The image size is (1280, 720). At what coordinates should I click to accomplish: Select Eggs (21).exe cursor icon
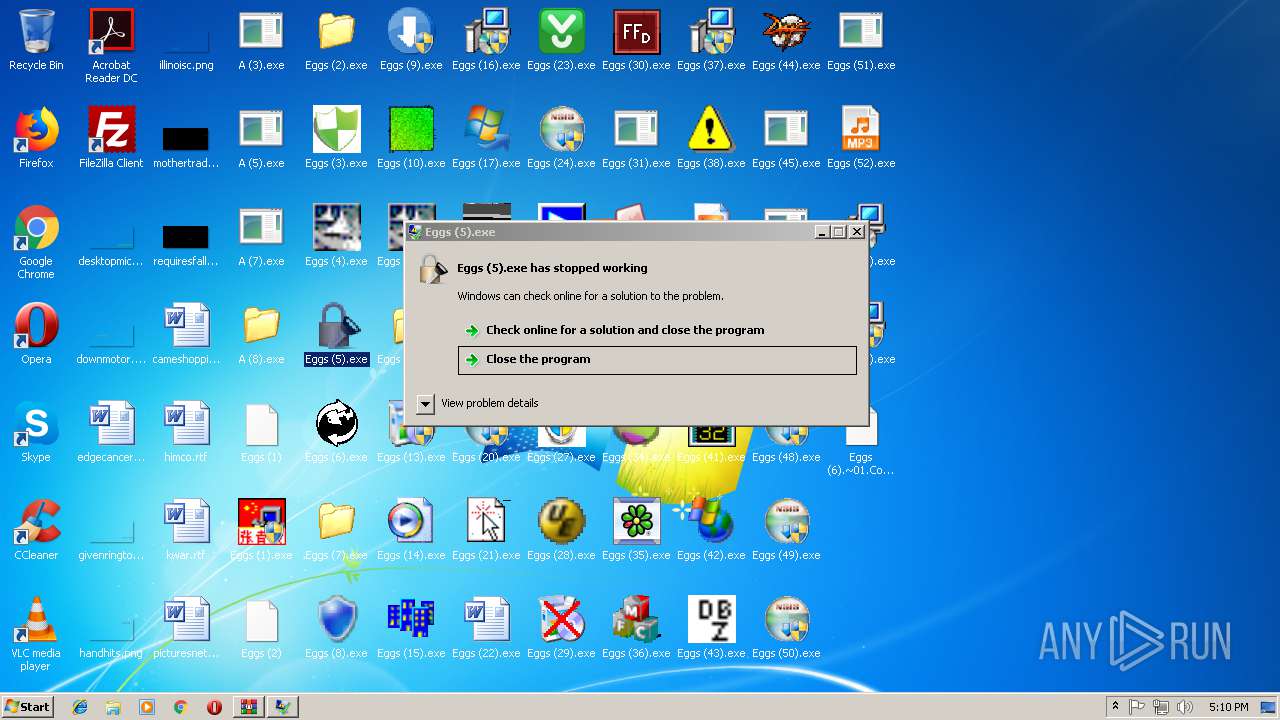pos(486,522)
